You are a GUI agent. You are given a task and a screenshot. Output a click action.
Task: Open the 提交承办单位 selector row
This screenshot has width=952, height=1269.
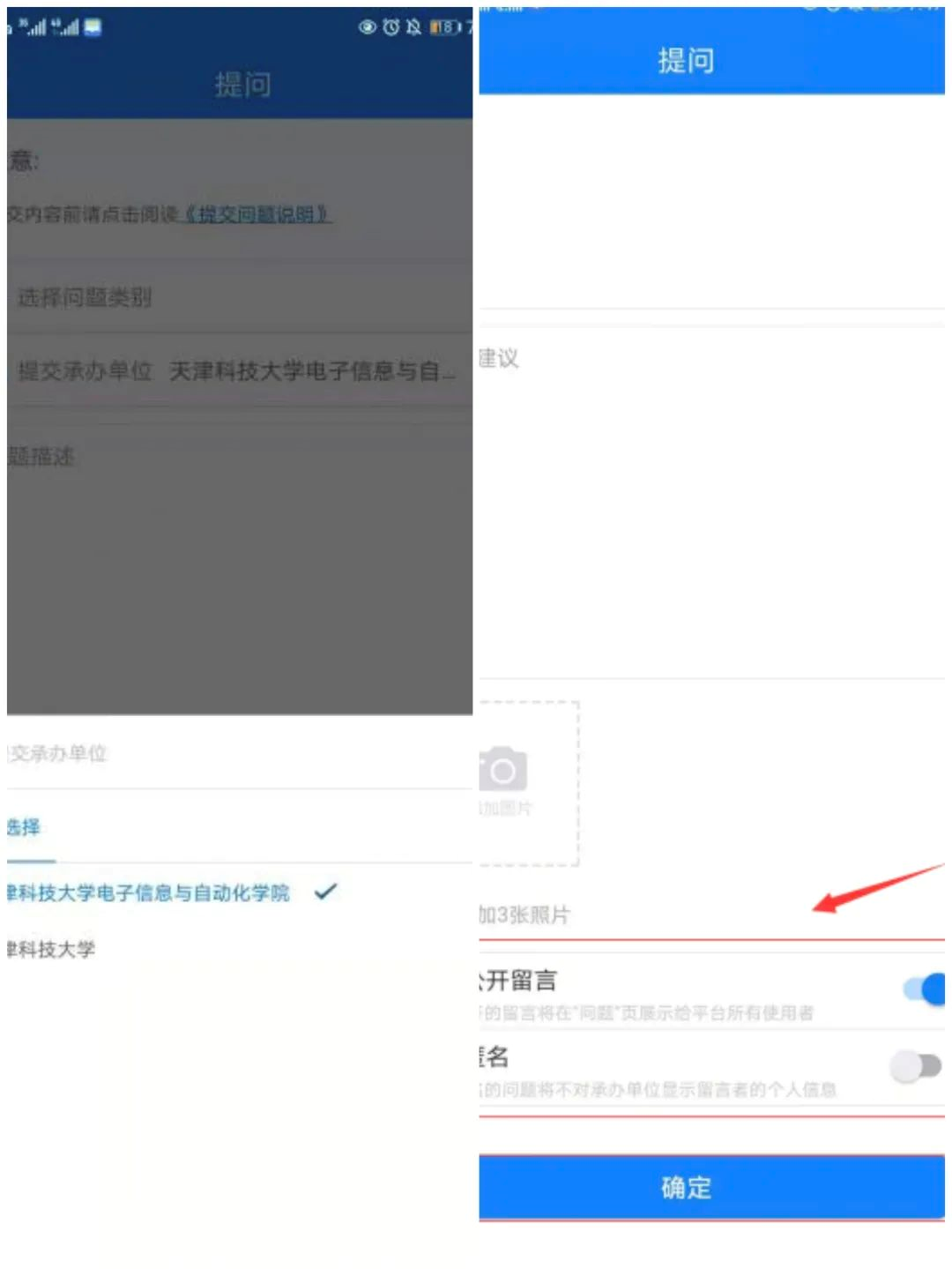[240, 371]
